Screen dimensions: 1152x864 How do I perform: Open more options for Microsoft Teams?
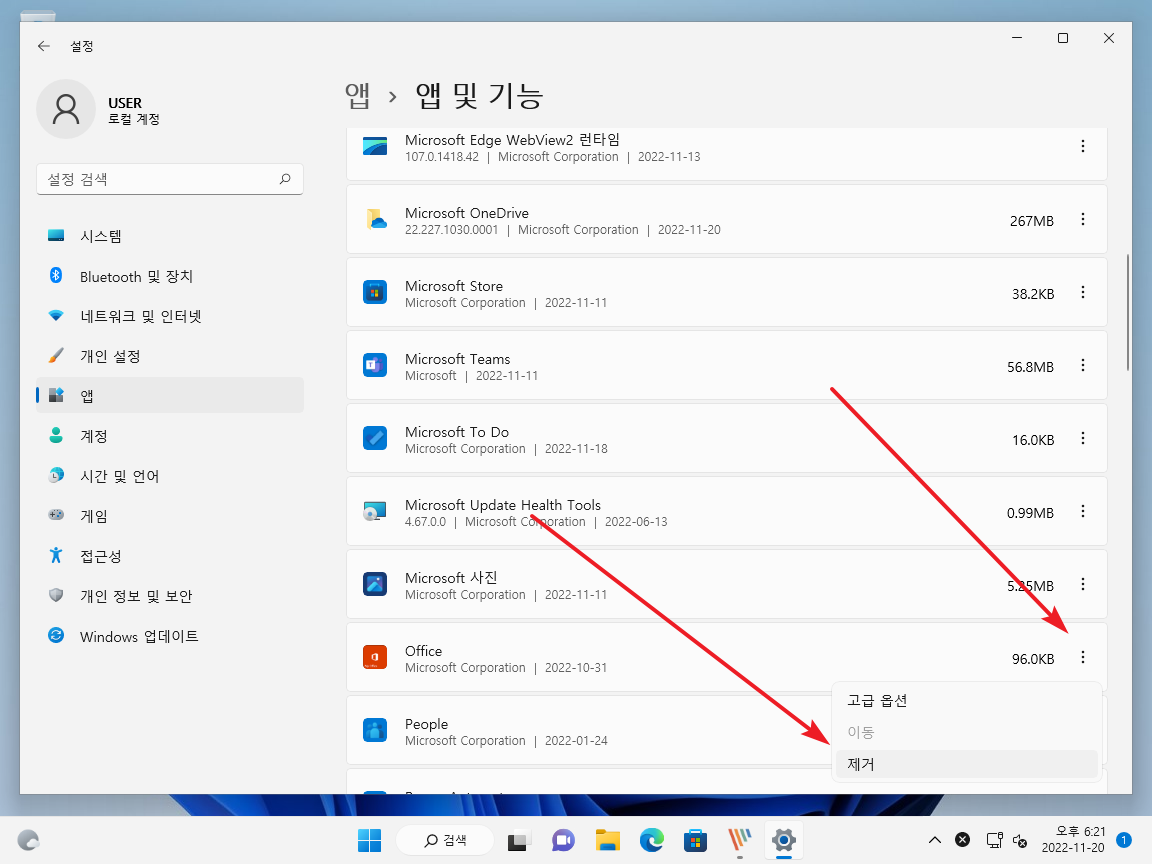[x=1082, y=365]
